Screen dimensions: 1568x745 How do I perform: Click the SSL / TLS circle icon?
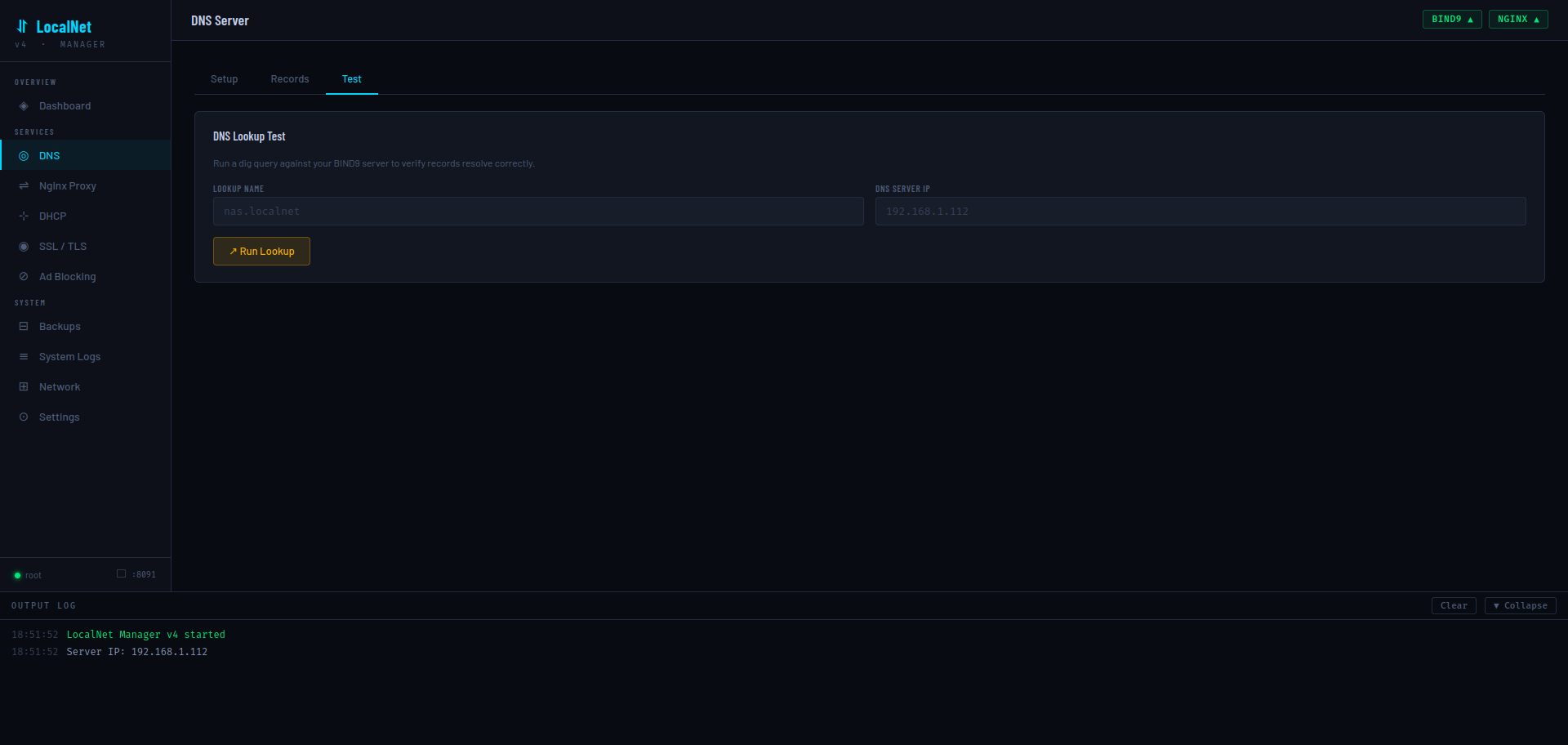(24, 247)
